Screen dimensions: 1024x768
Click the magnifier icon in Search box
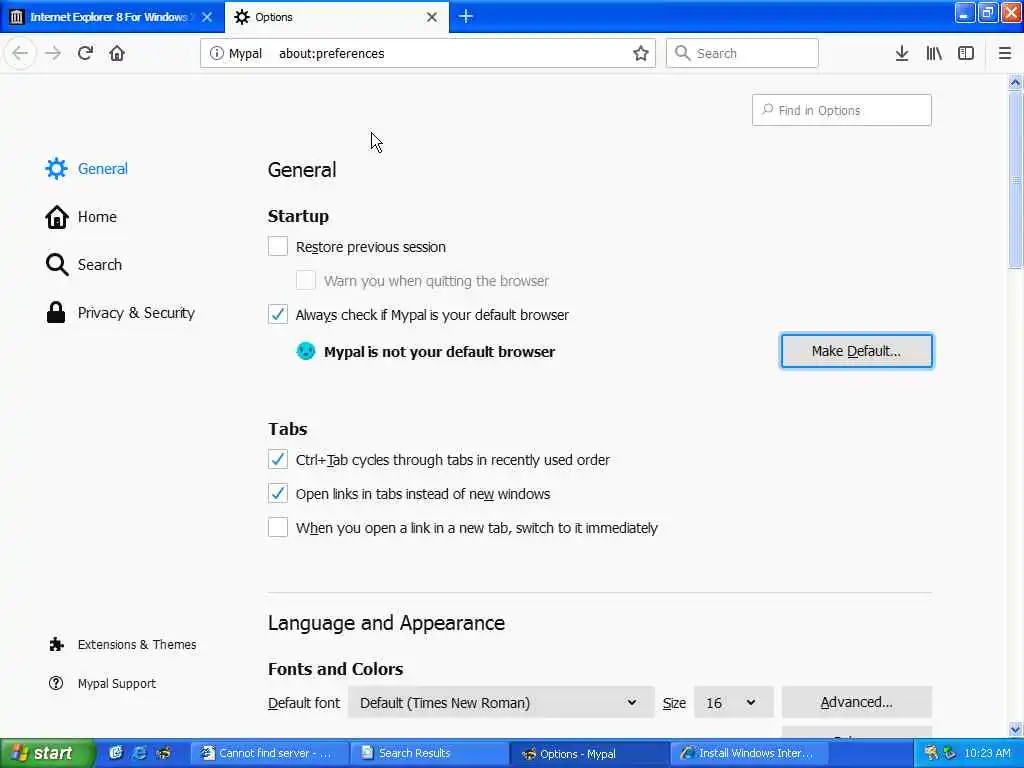click(682, 53)
